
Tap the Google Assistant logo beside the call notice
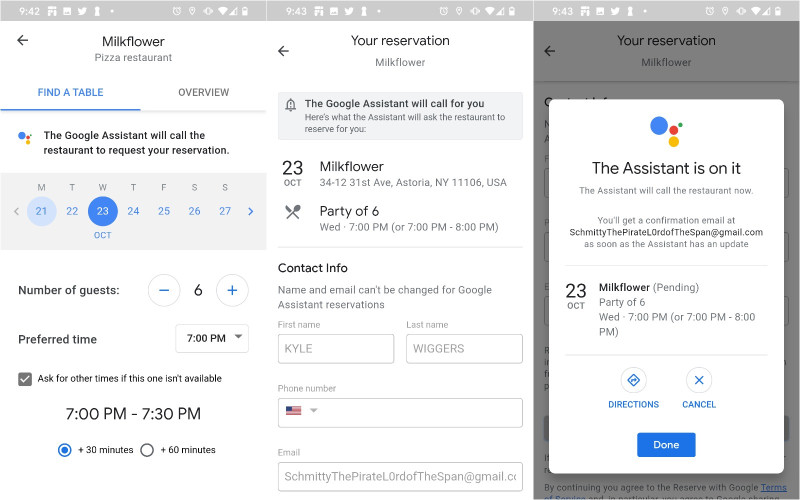pyautogui.click(x=24, y=138)
